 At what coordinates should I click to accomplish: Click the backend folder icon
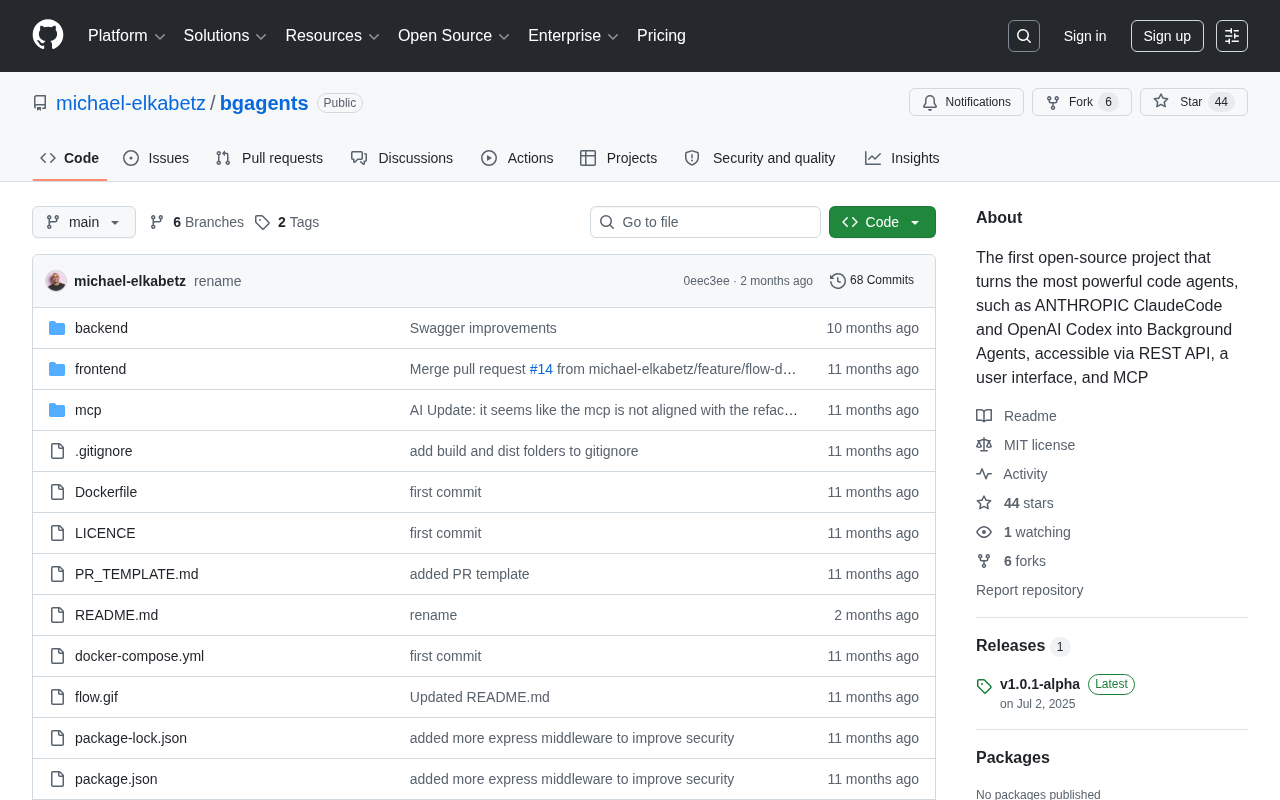tap(57, 328)
